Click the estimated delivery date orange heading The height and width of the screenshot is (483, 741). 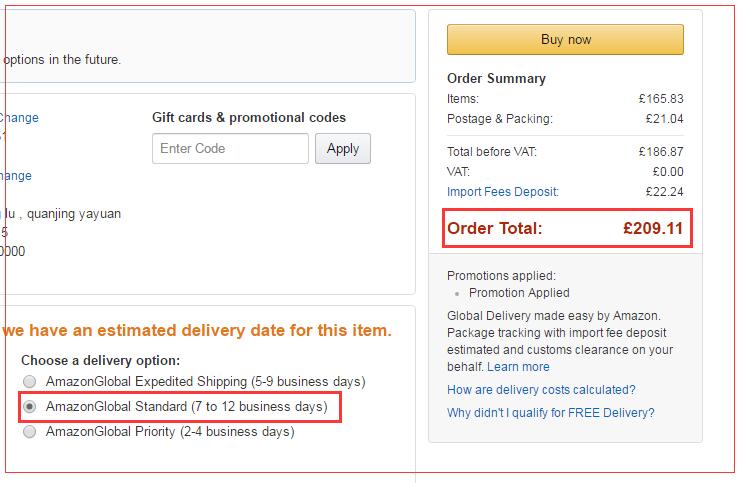[197, 330]
